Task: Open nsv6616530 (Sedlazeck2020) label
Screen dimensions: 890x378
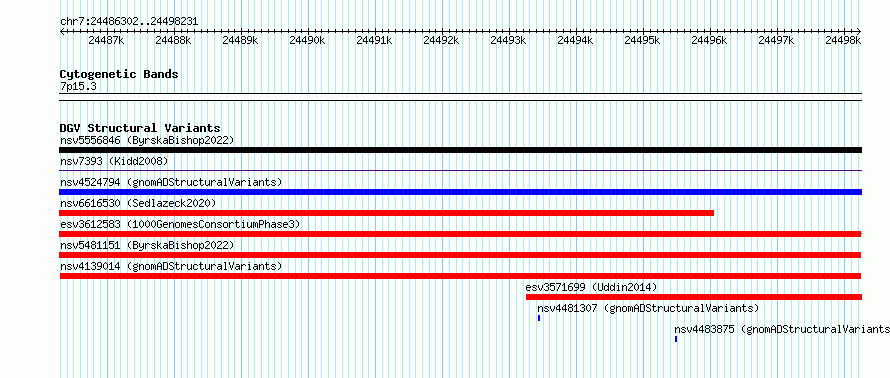Action: pyautogui.click(x=138, y=203)
